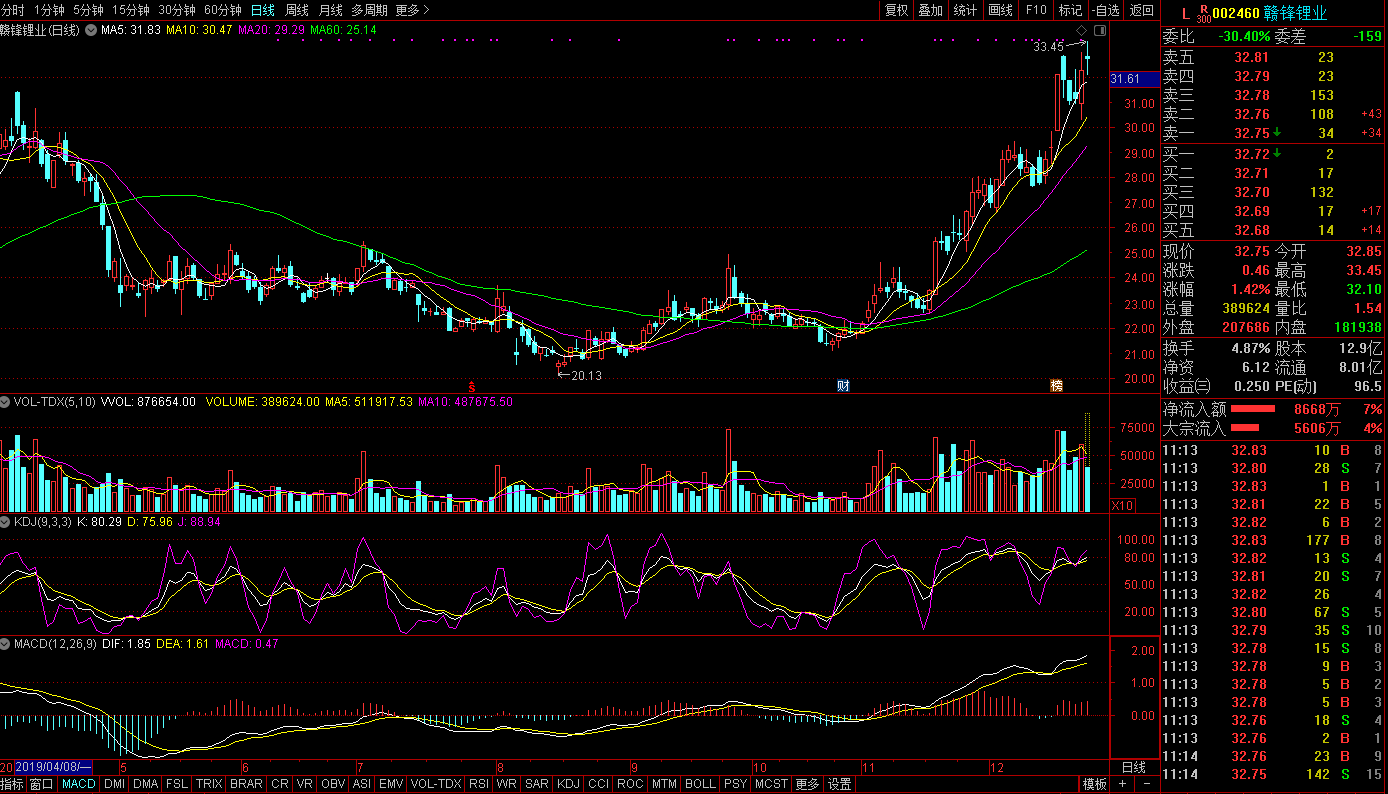The width and height of the screenshot is (1388, 794).
Task: Open the 模板 template menu
Action: 1095,784
